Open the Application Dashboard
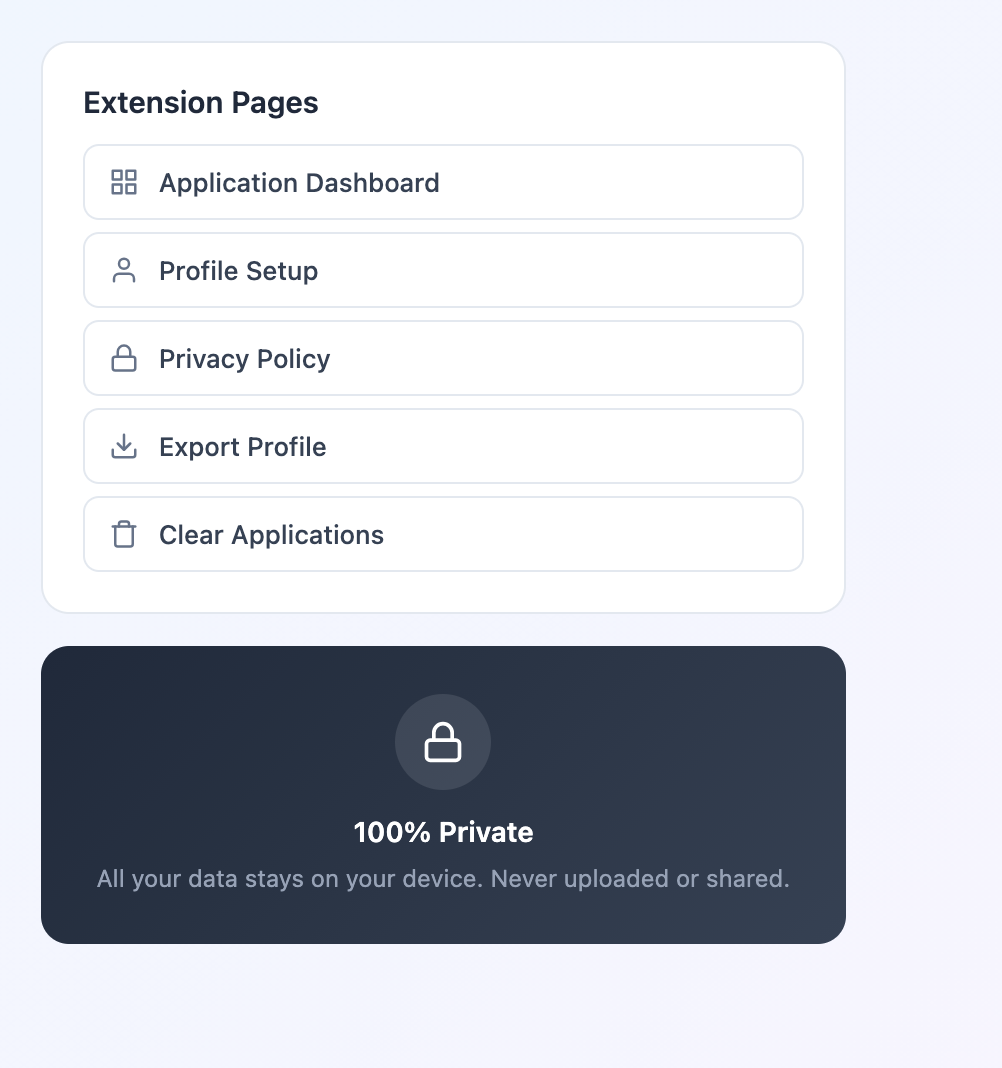This screenshot has height=1068, width=1002. click(x=443, y=182)
